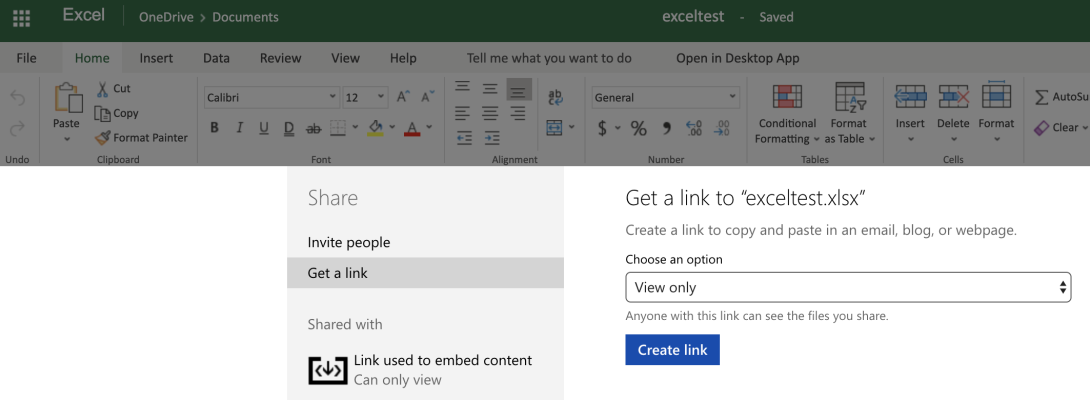Select 'Invite people' in Share panel
This screenshot has width=1090, height=400.
pyautogui.click(x=349, y=243)
